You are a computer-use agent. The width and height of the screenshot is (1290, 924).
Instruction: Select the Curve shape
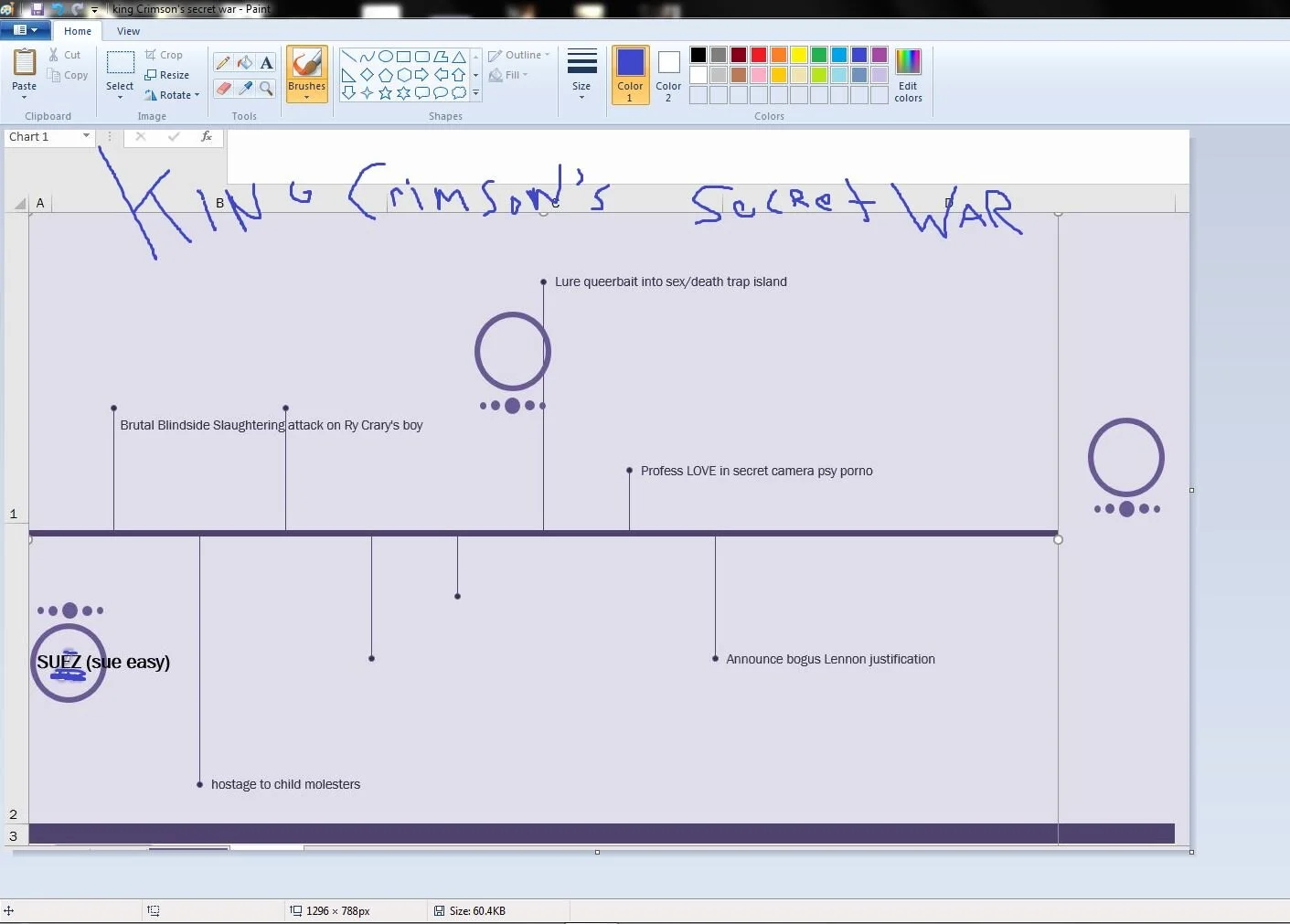[x=367, y=57]
